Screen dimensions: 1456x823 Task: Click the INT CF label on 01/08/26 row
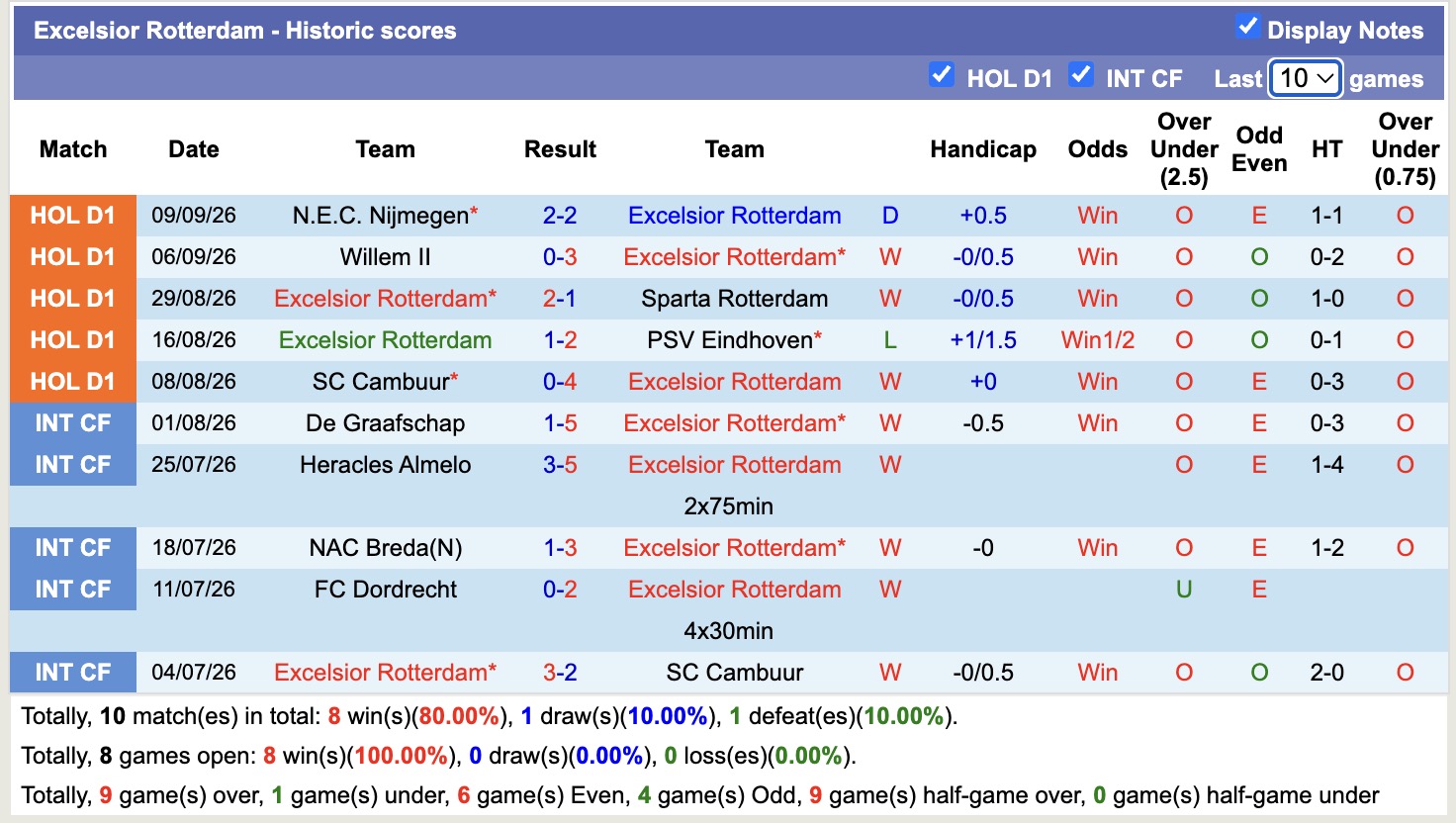(x=73, y=423)
